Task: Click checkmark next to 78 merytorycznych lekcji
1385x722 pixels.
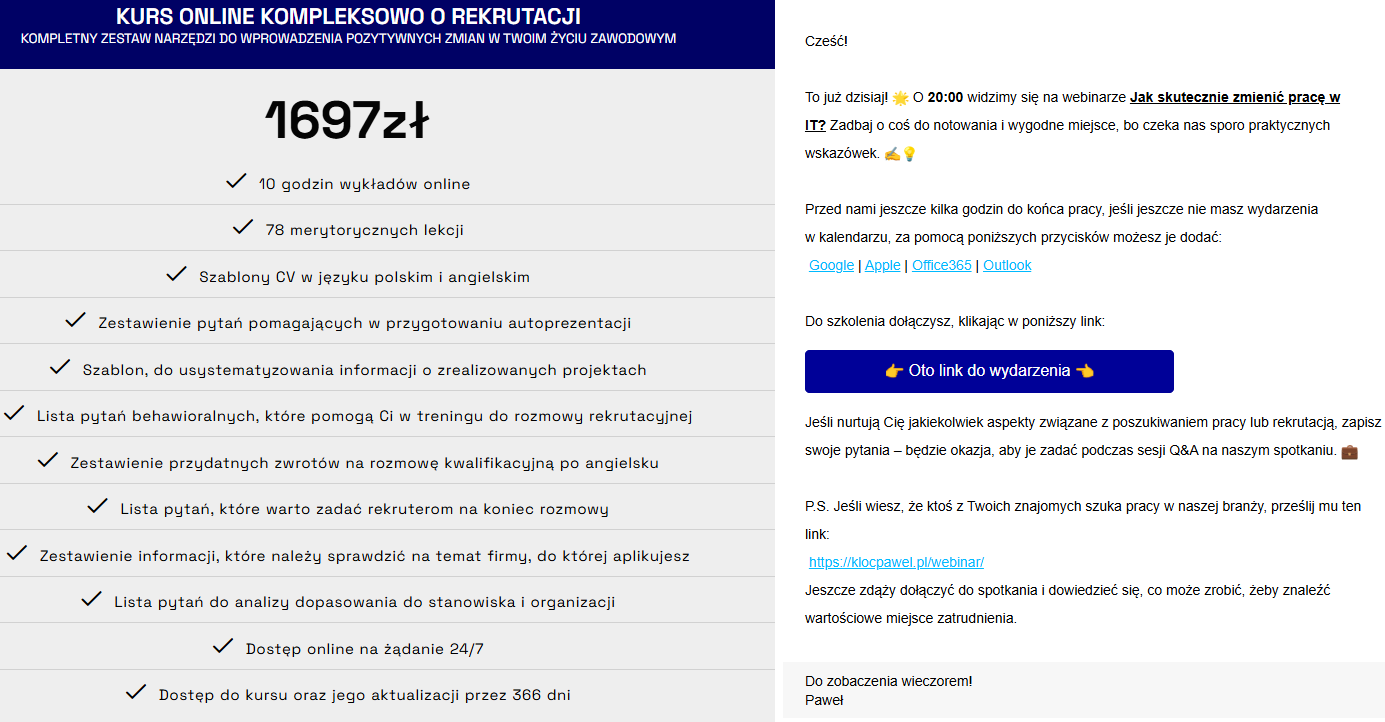Action: click(243, 227)
